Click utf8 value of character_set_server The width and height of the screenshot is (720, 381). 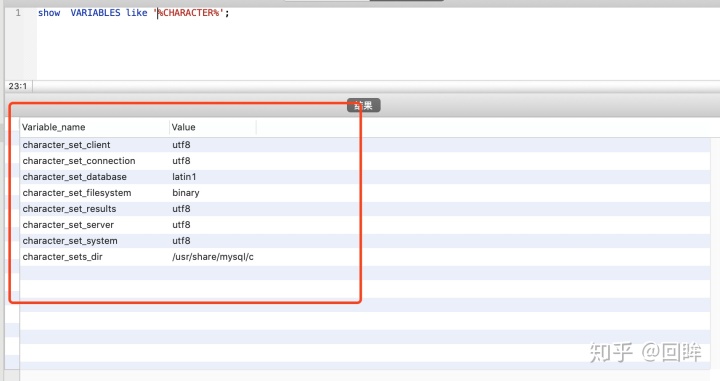(181, 225)
